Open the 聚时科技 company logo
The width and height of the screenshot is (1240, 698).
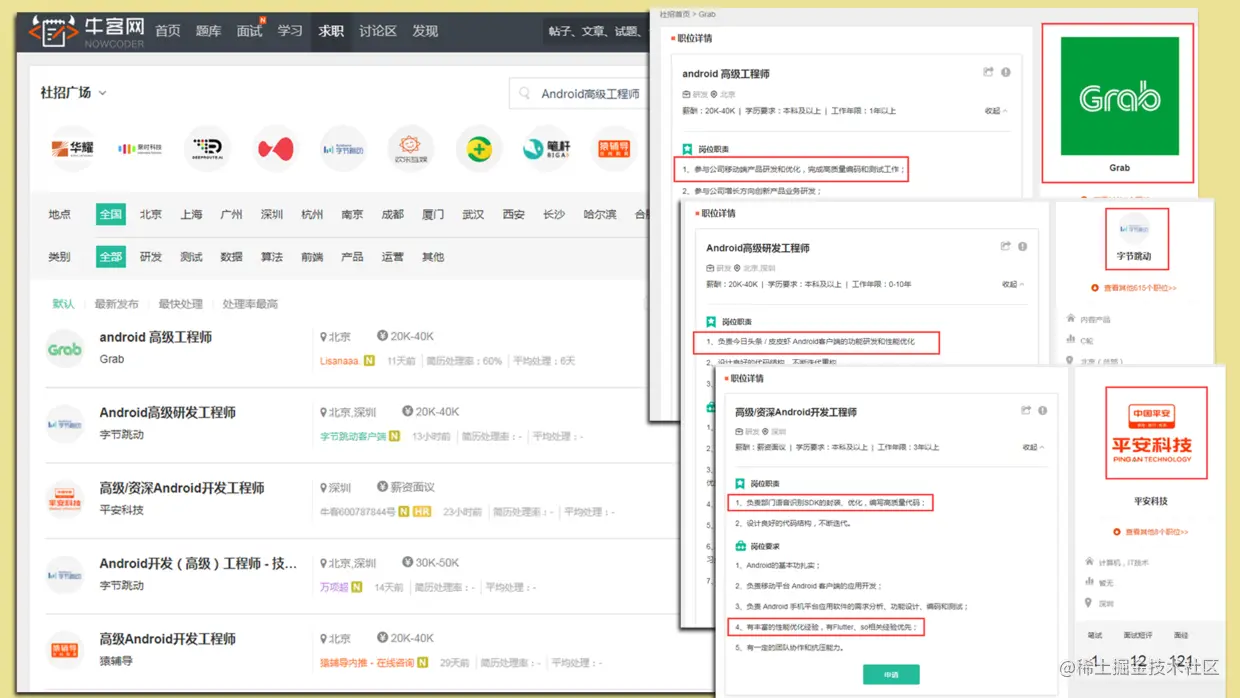[140, 149]
